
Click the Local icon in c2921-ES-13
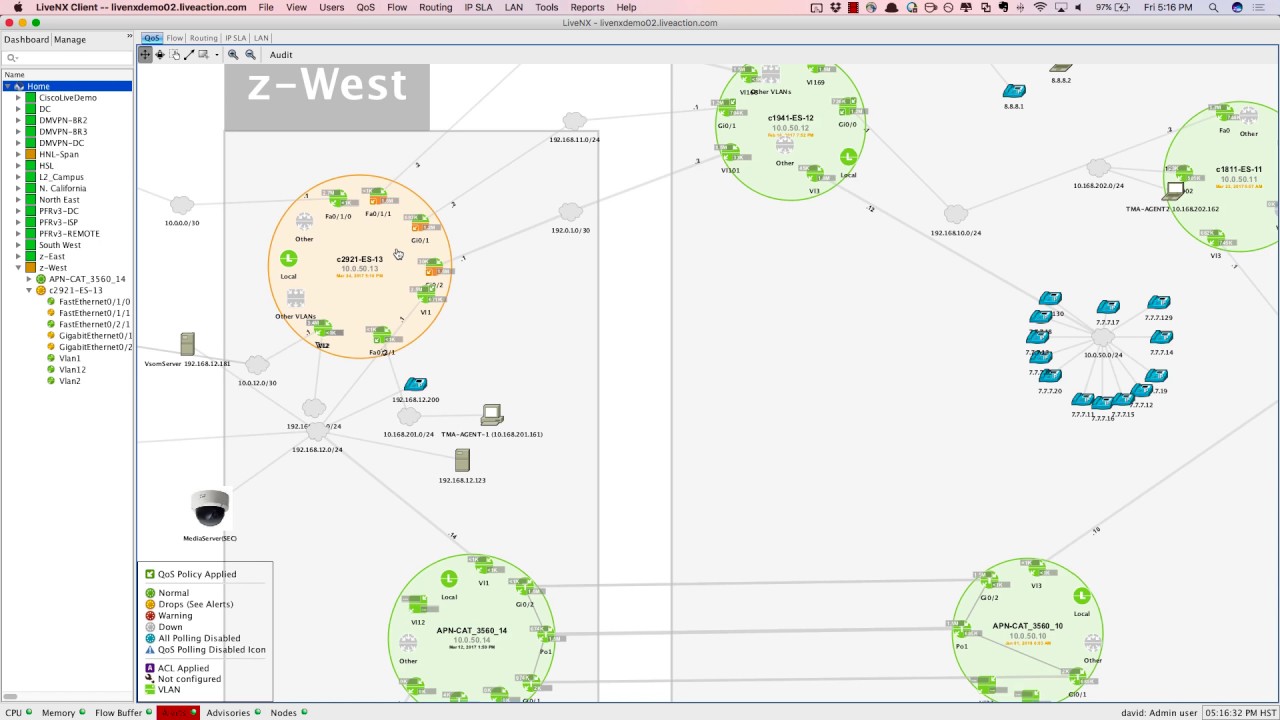tap(288, 259)
